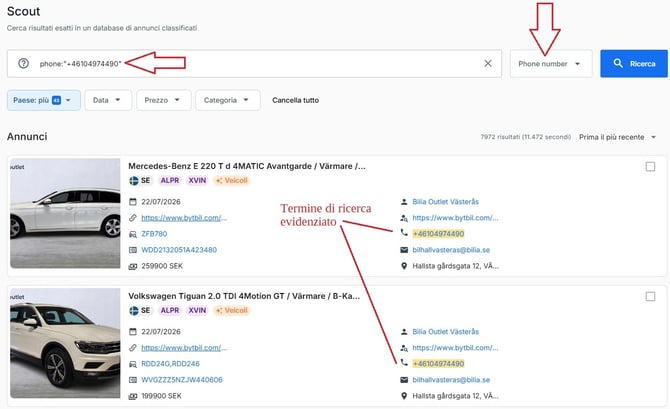Viewport: 670px width, 409px height.
Task: Click the Swedish flag icon on Mercedes listing
Action: [134, 180]
